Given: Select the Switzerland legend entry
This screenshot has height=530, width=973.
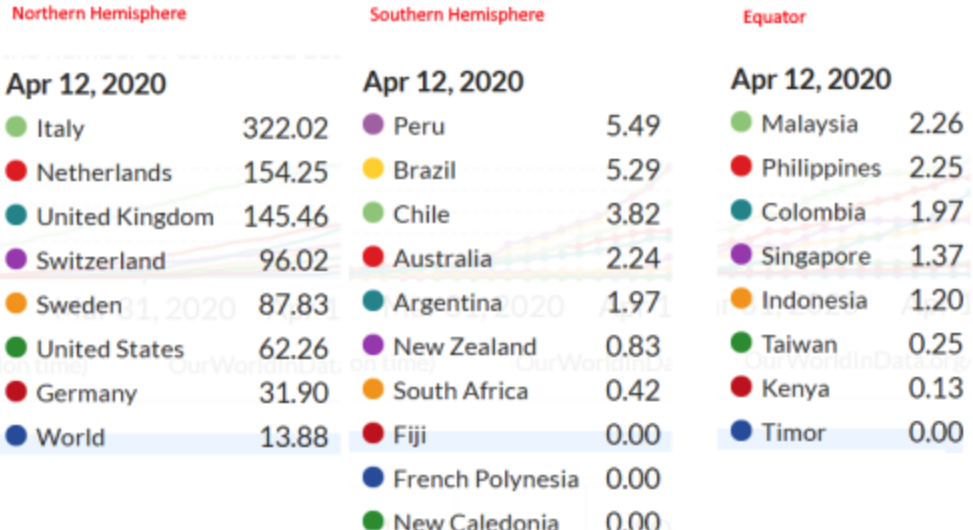Looking at the screenshot, I should coord(100,261).
